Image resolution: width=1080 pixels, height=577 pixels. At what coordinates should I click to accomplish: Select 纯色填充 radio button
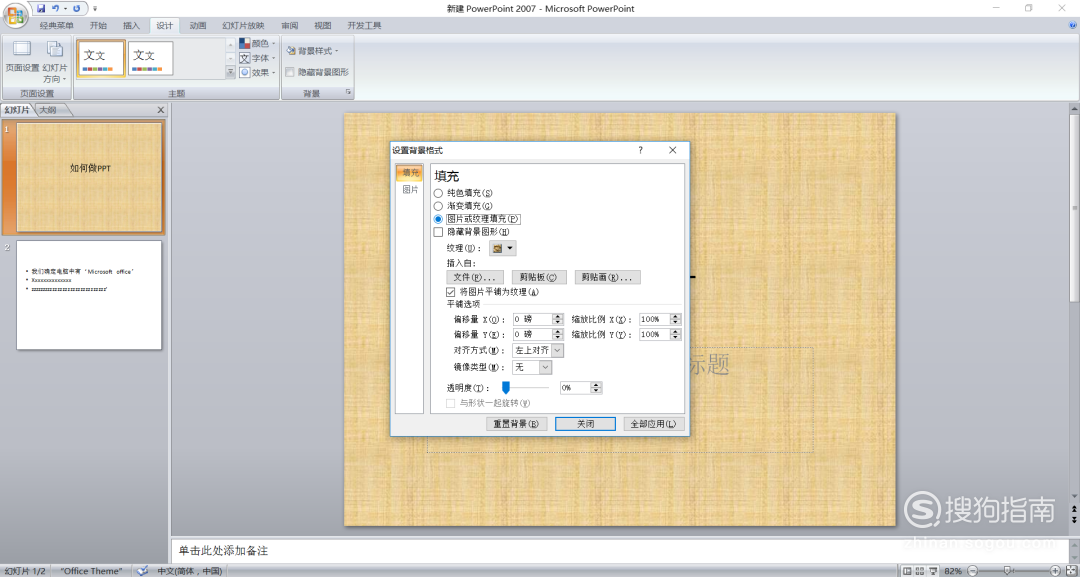[x=439, y=193]
